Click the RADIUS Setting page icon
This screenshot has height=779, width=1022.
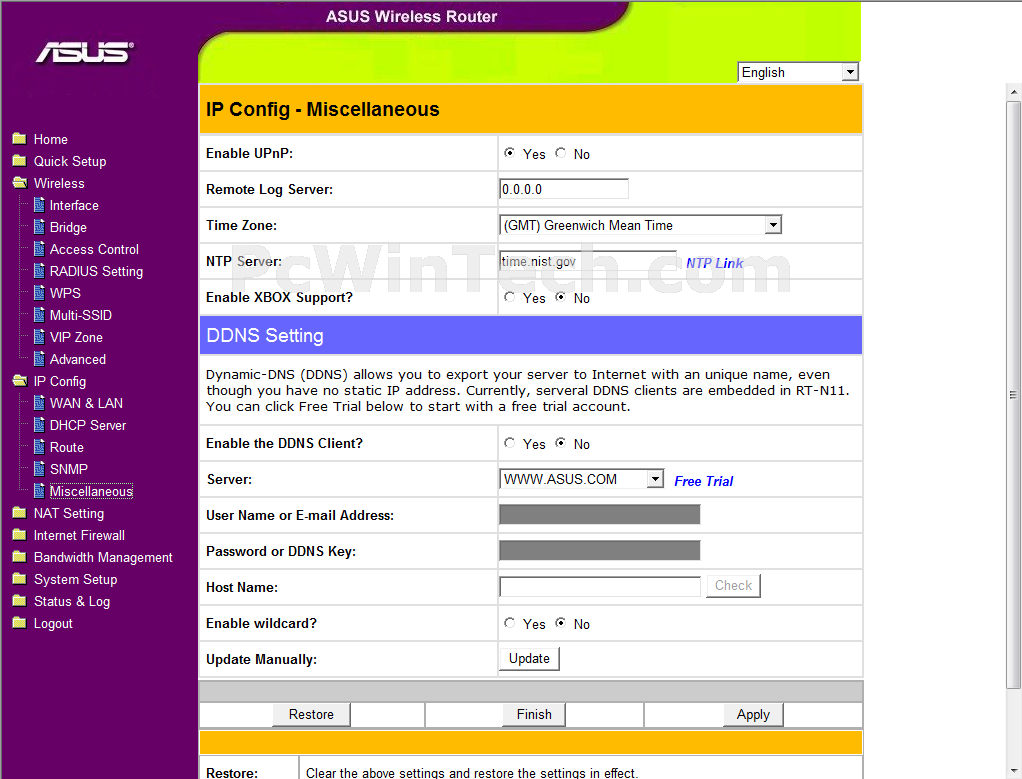[x=39, y=271]
